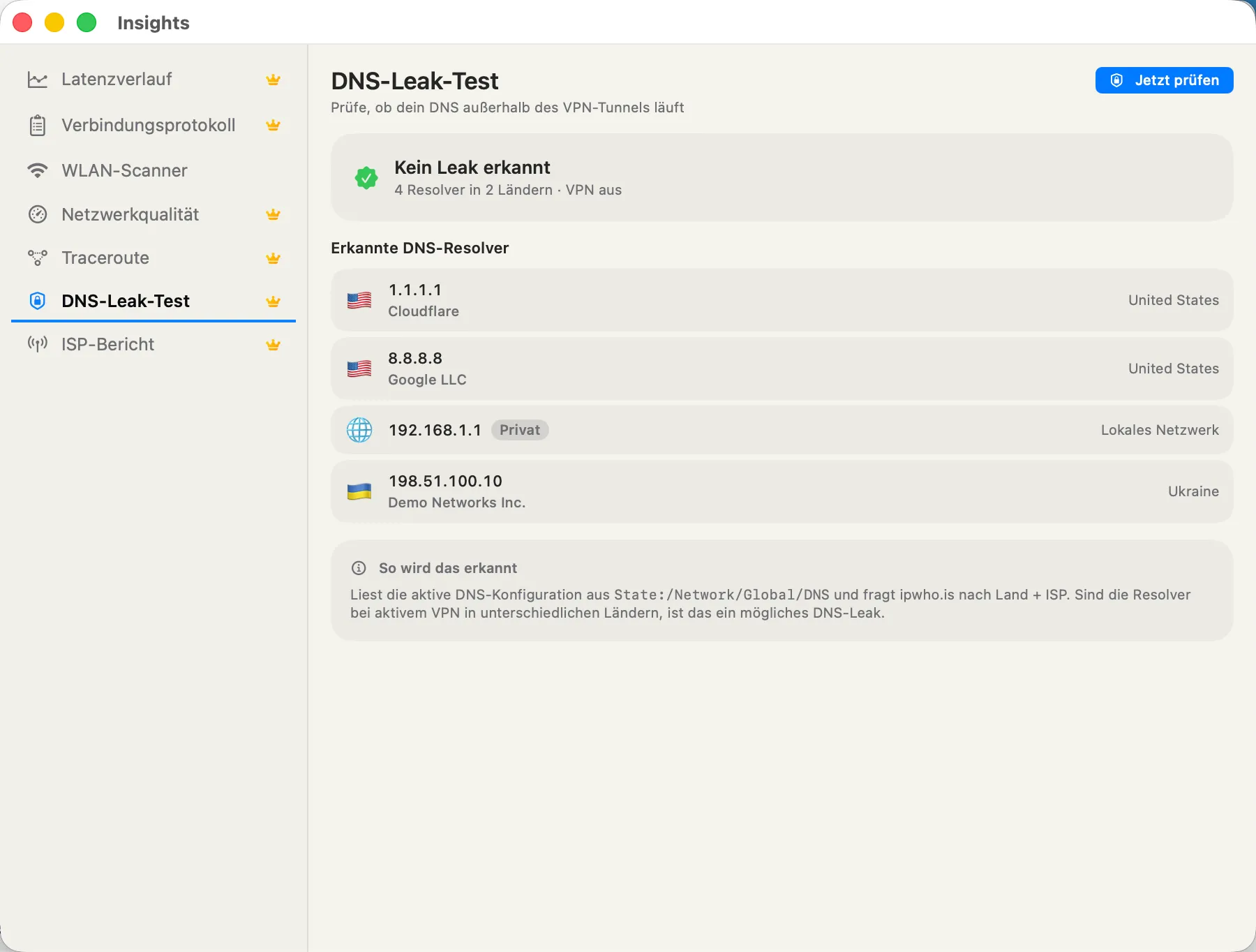Click the DNS-Leak-Test shield icon in sidebar
Image resolution: width=1256 pixels, height=952 pixels.
pos(38,301)
